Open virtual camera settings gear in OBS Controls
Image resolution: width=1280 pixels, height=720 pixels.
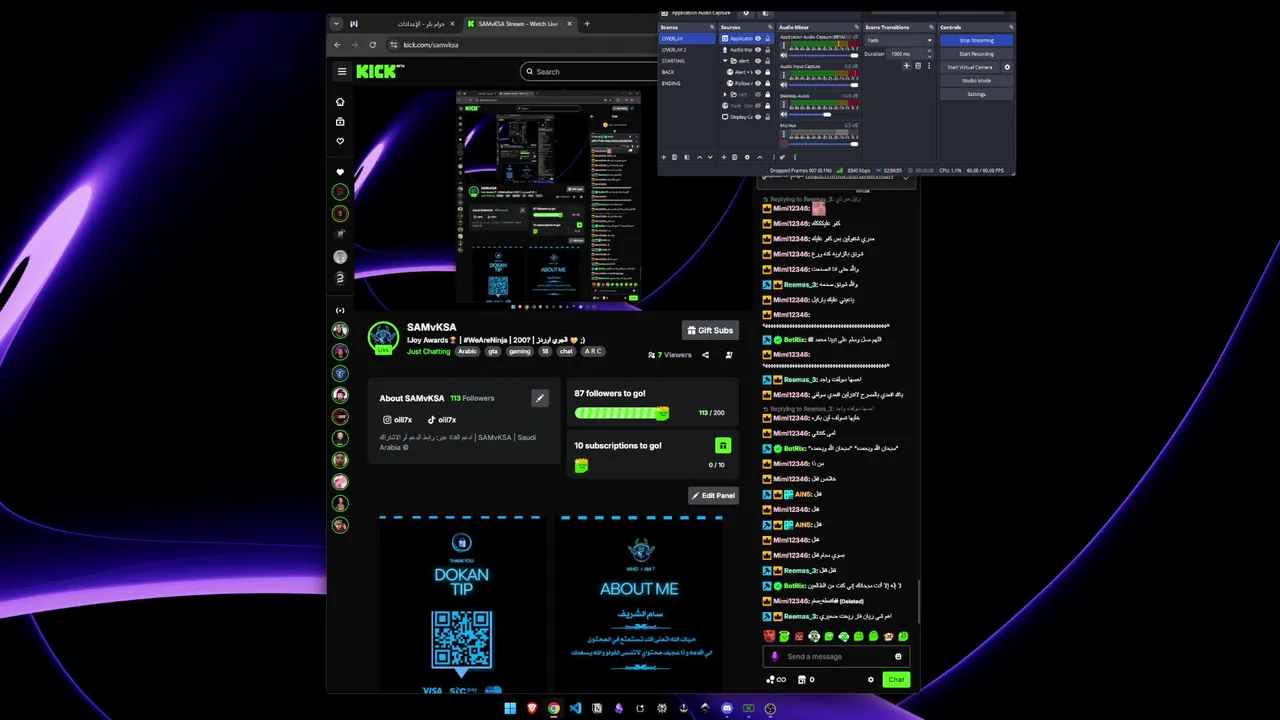pos(1007,67)
